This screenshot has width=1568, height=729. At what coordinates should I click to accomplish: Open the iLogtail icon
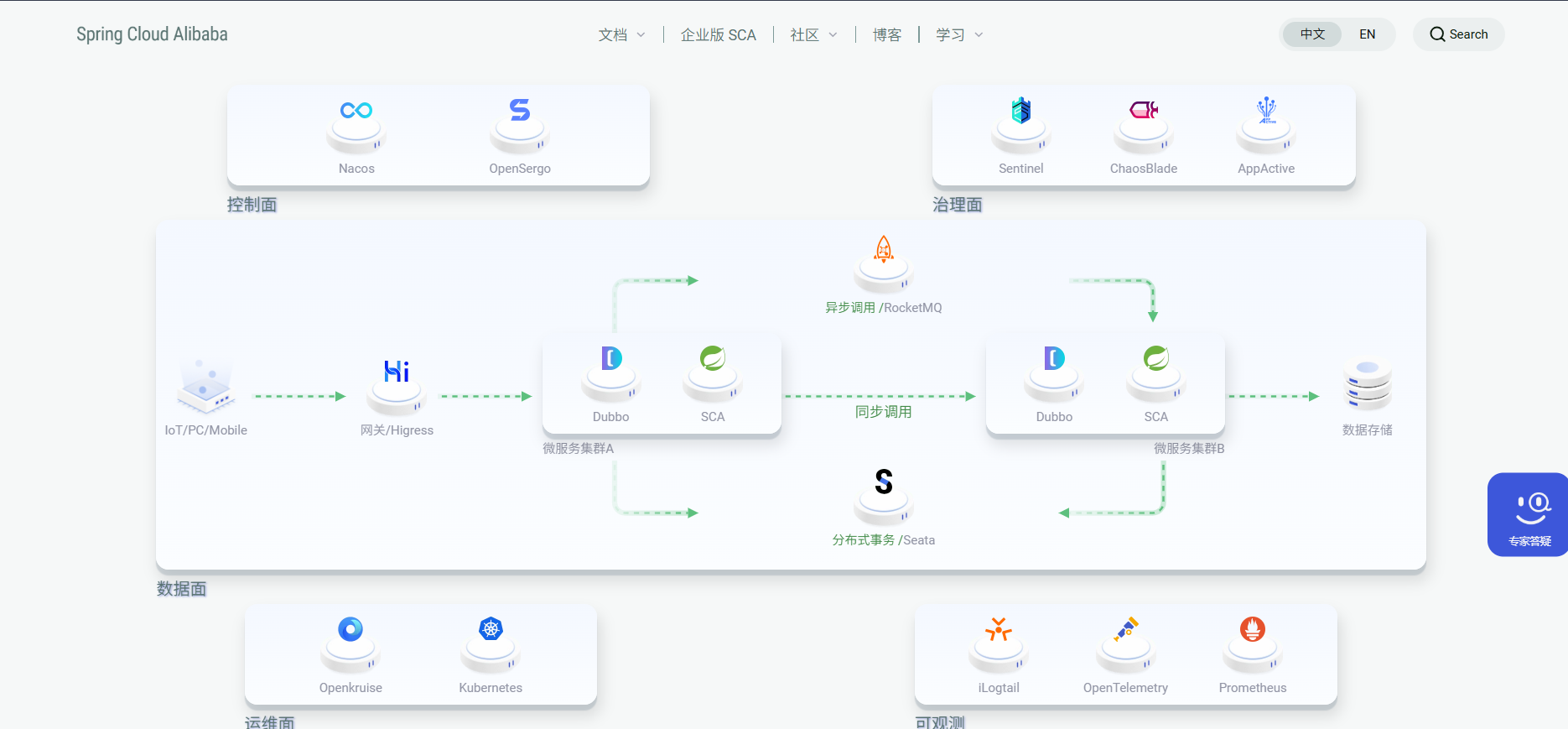coord(999,629)
